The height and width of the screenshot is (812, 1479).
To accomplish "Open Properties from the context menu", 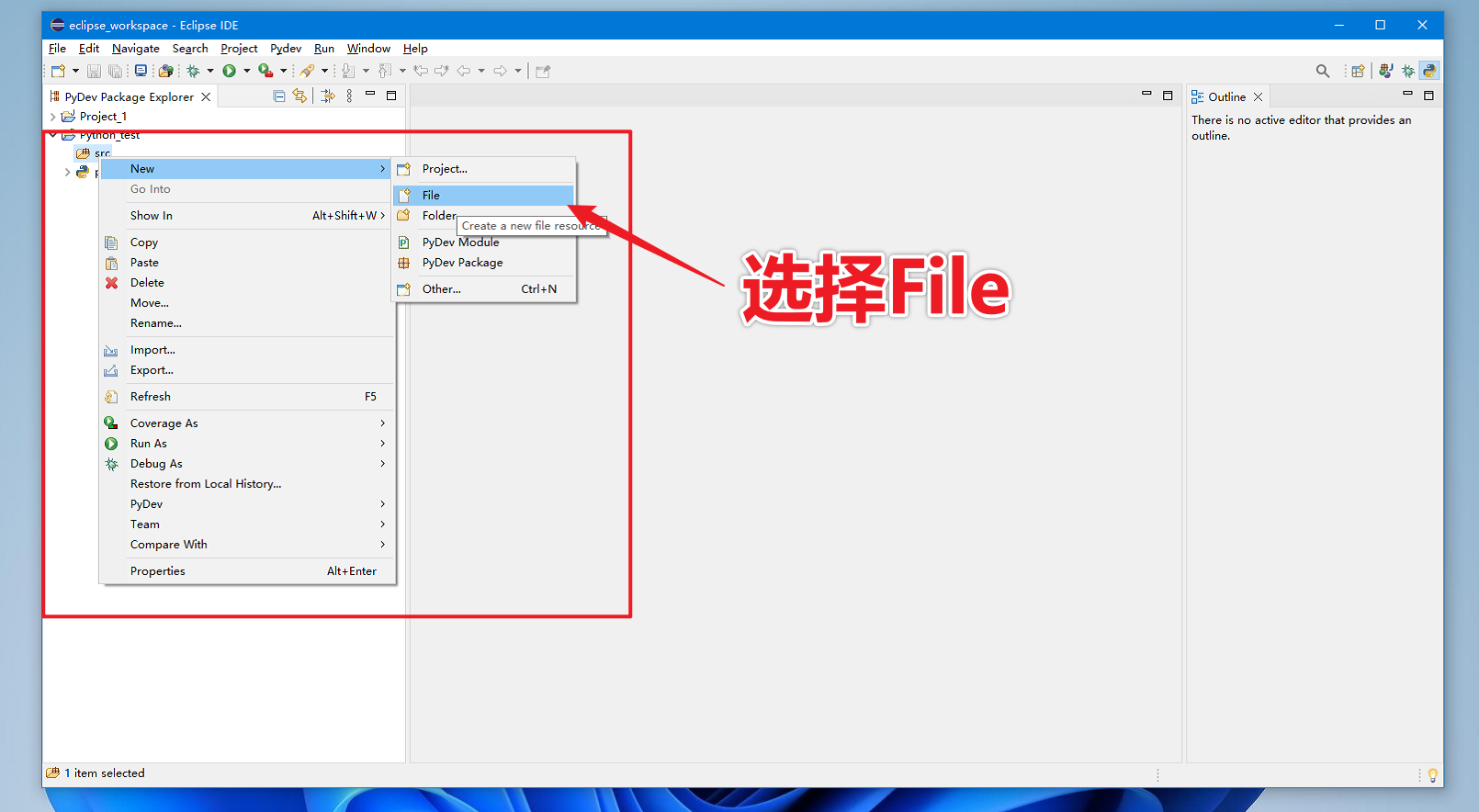I will (x=247, y=571).
